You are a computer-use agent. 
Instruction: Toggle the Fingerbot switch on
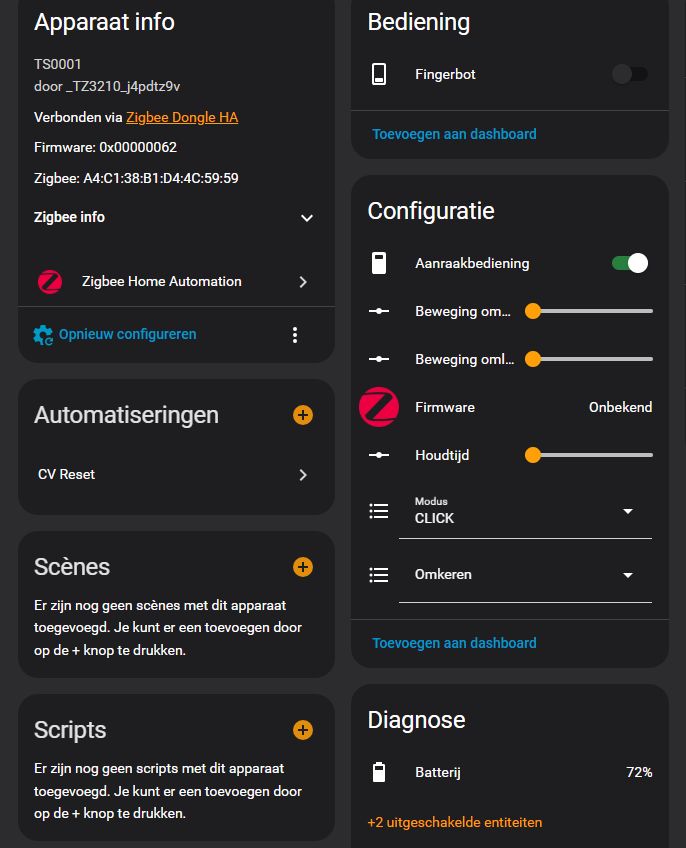[x=629, y=74]
